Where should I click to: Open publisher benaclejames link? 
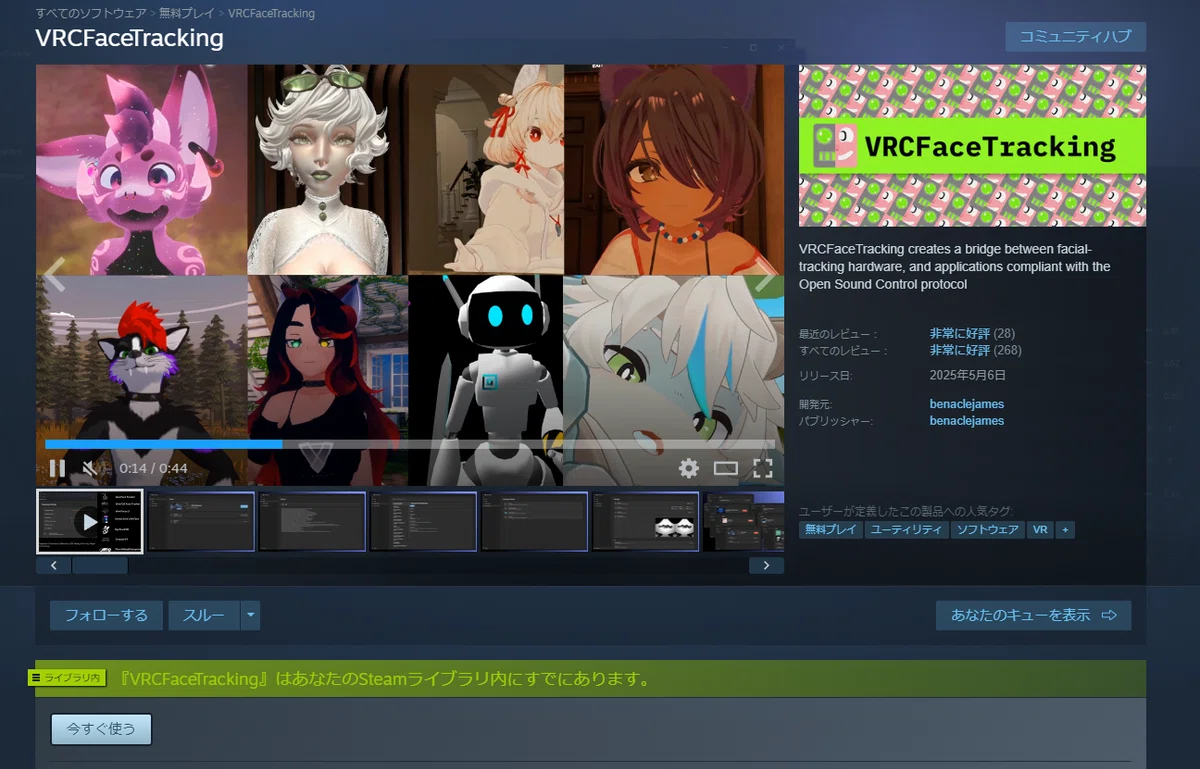tap(967, 421)
